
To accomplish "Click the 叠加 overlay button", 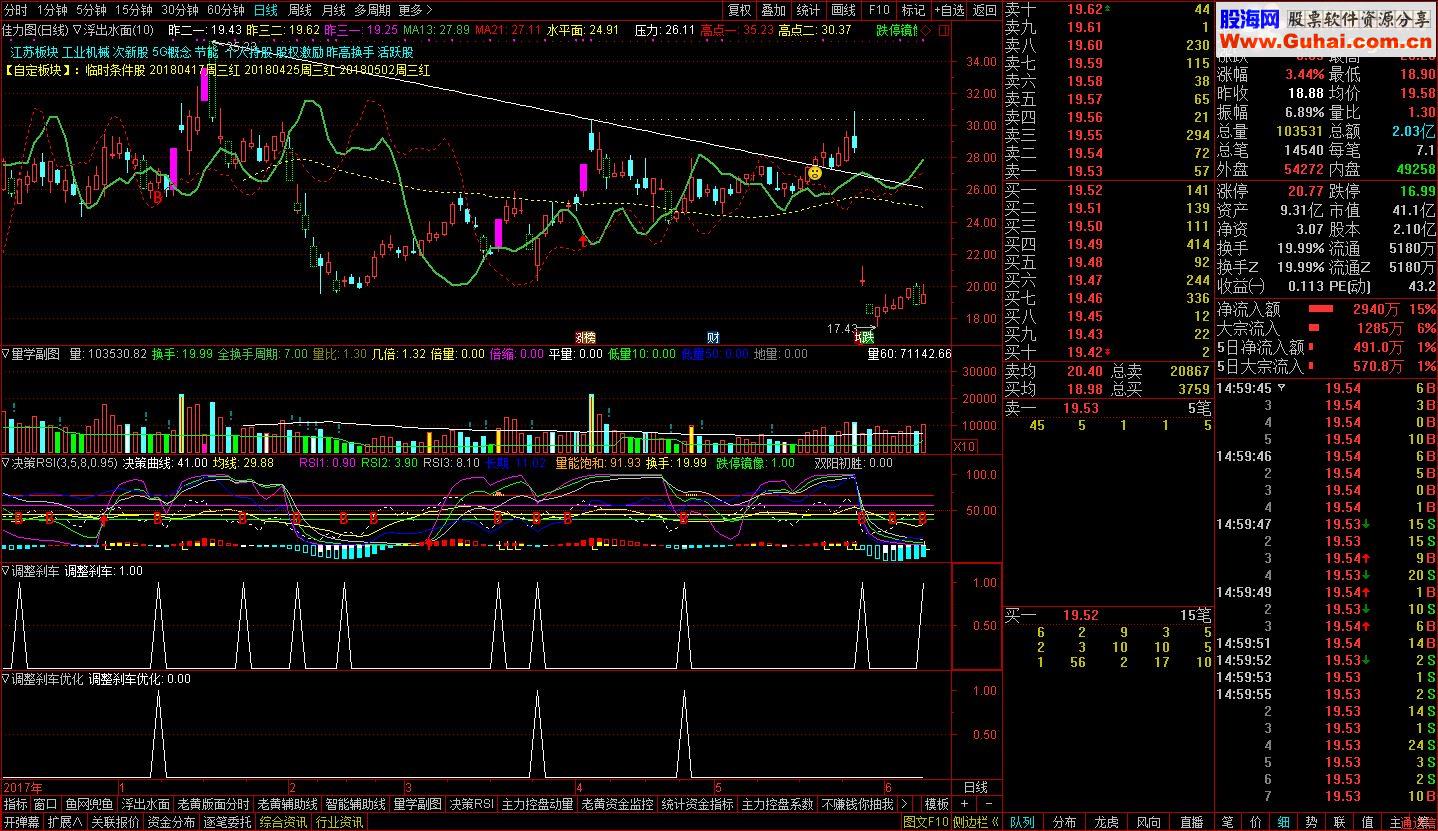I will 773,10.
